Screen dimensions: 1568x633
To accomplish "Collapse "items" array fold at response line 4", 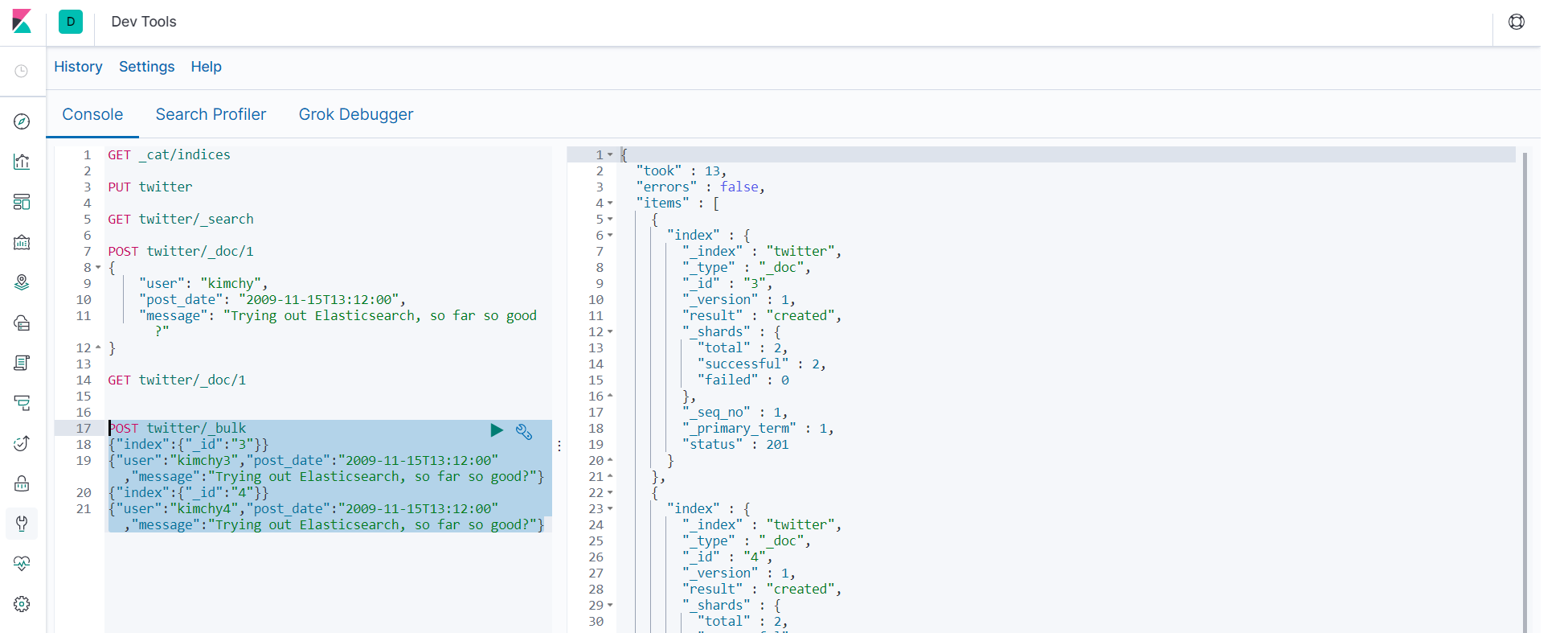I will [610, 203].
